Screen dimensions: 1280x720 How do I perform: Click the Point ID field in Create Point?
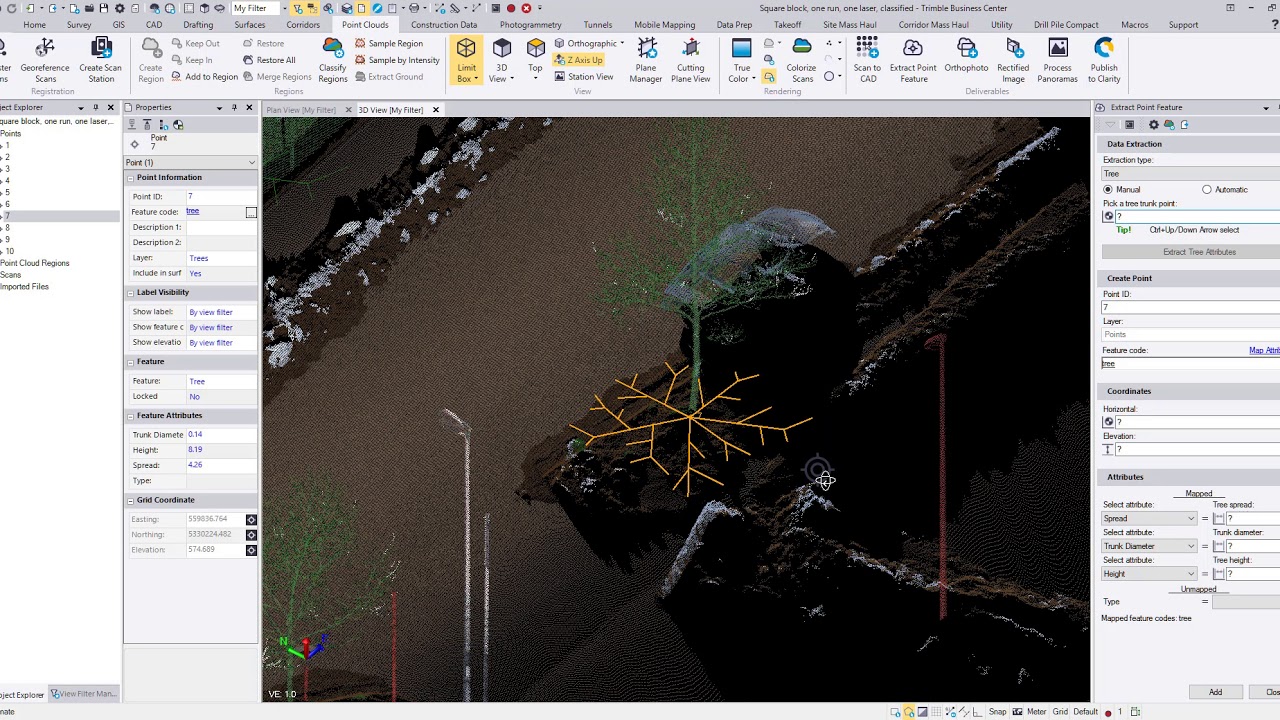pos(1190,307)
